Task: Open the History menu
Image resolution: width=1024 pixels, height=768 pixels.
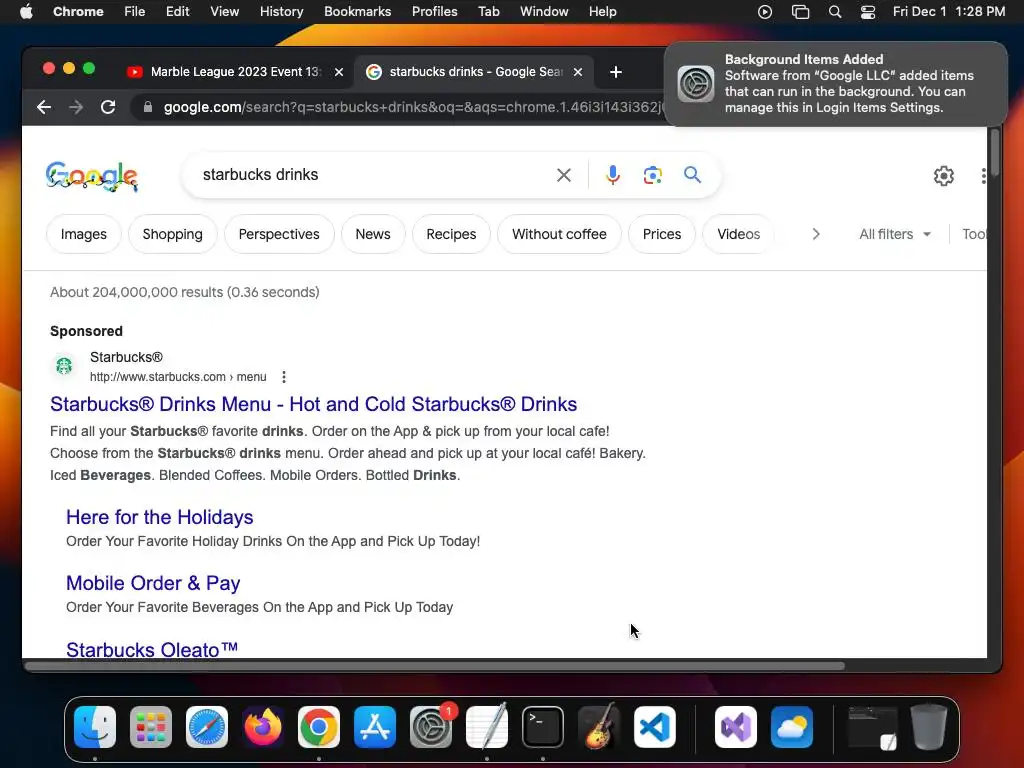Action: (281, 12)
